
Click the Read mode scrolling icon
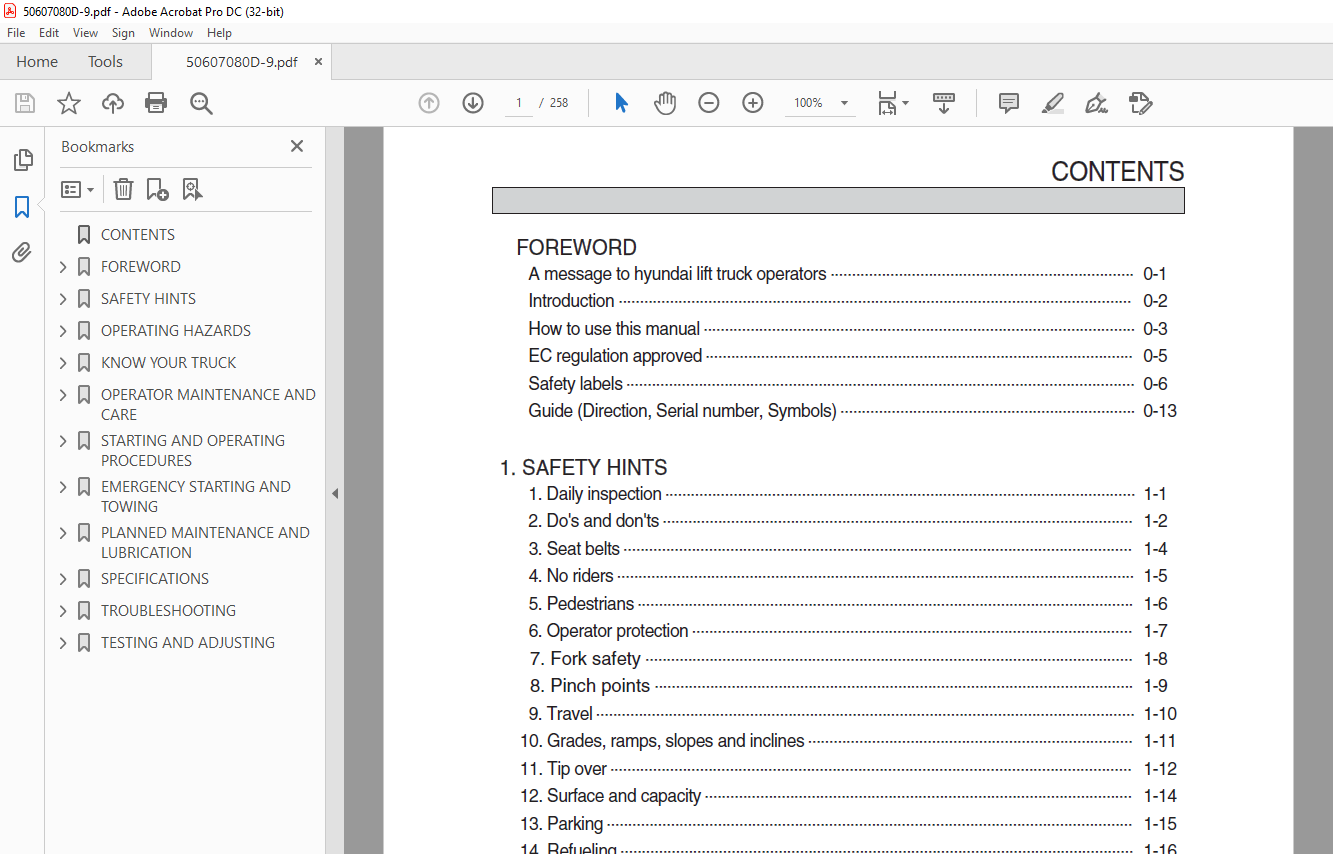[x=944, y=103]
